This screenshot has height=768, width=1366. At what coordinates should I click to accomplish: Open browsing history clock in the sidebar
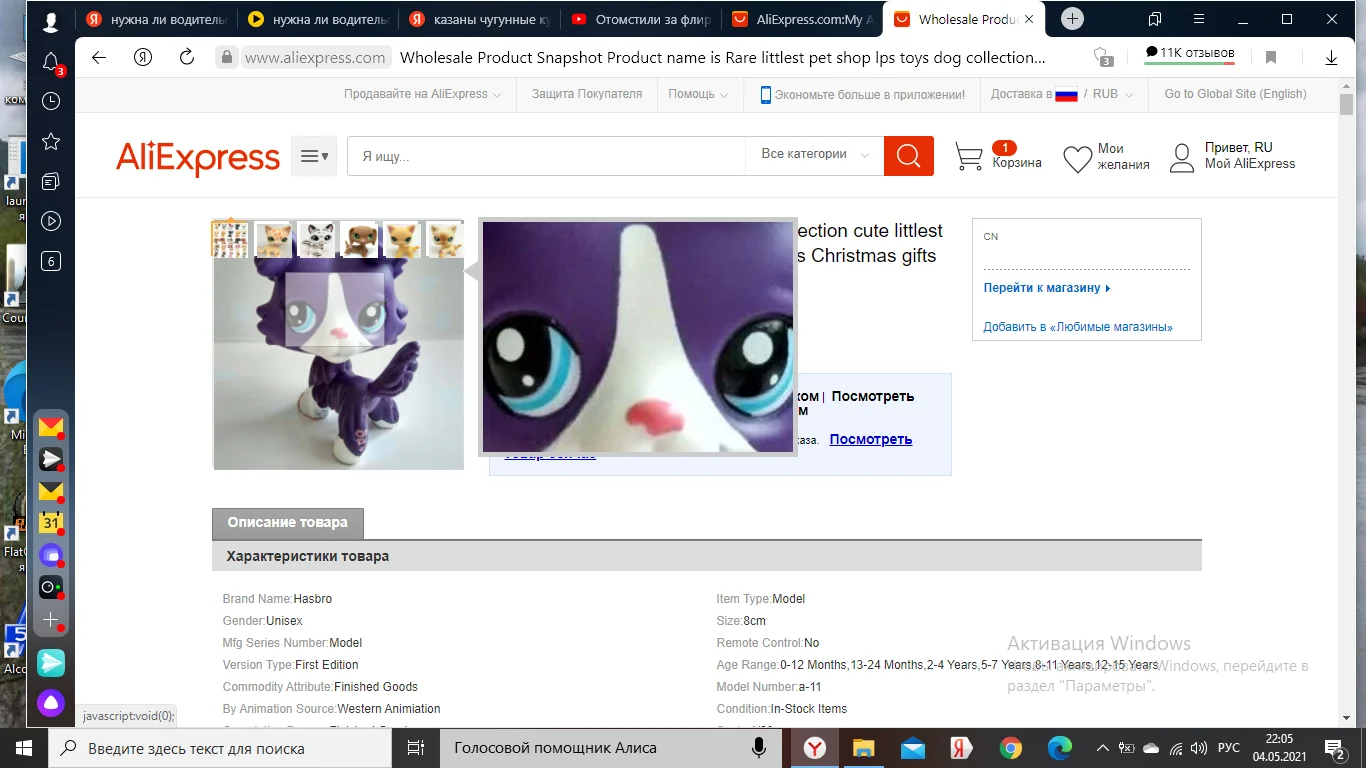click(x=51, y=101)
